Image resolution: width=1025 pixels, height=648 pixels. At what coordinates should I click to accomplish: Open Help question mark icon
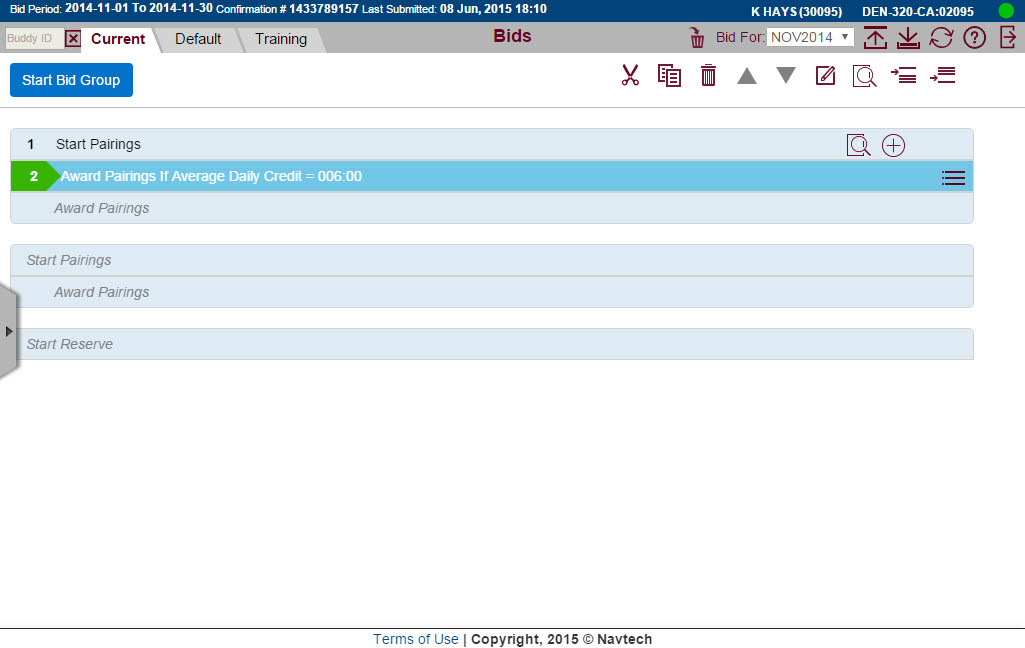point(974,38)
